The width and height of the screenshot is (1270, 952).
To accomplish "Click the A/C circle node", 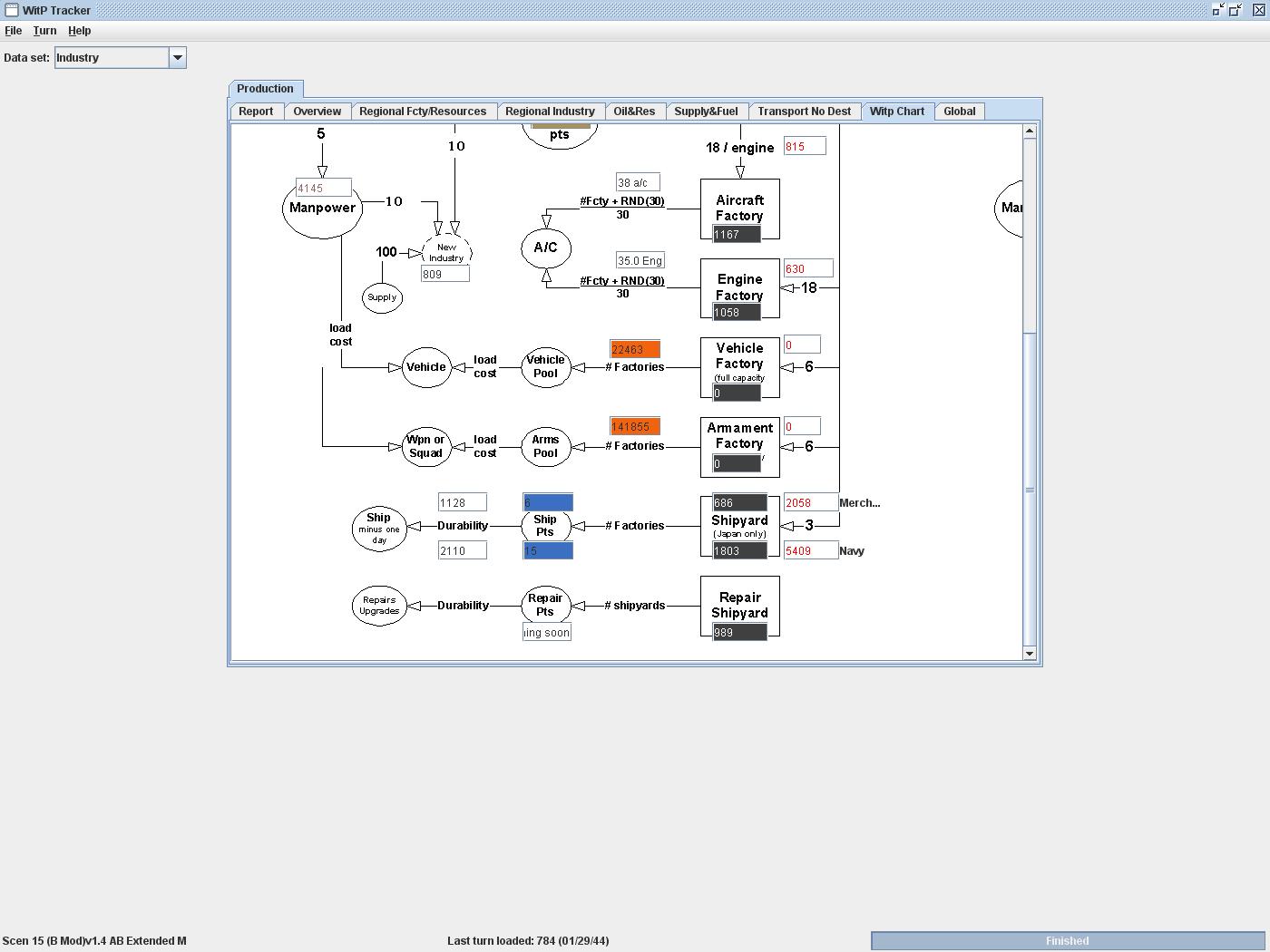I will 545,248.
